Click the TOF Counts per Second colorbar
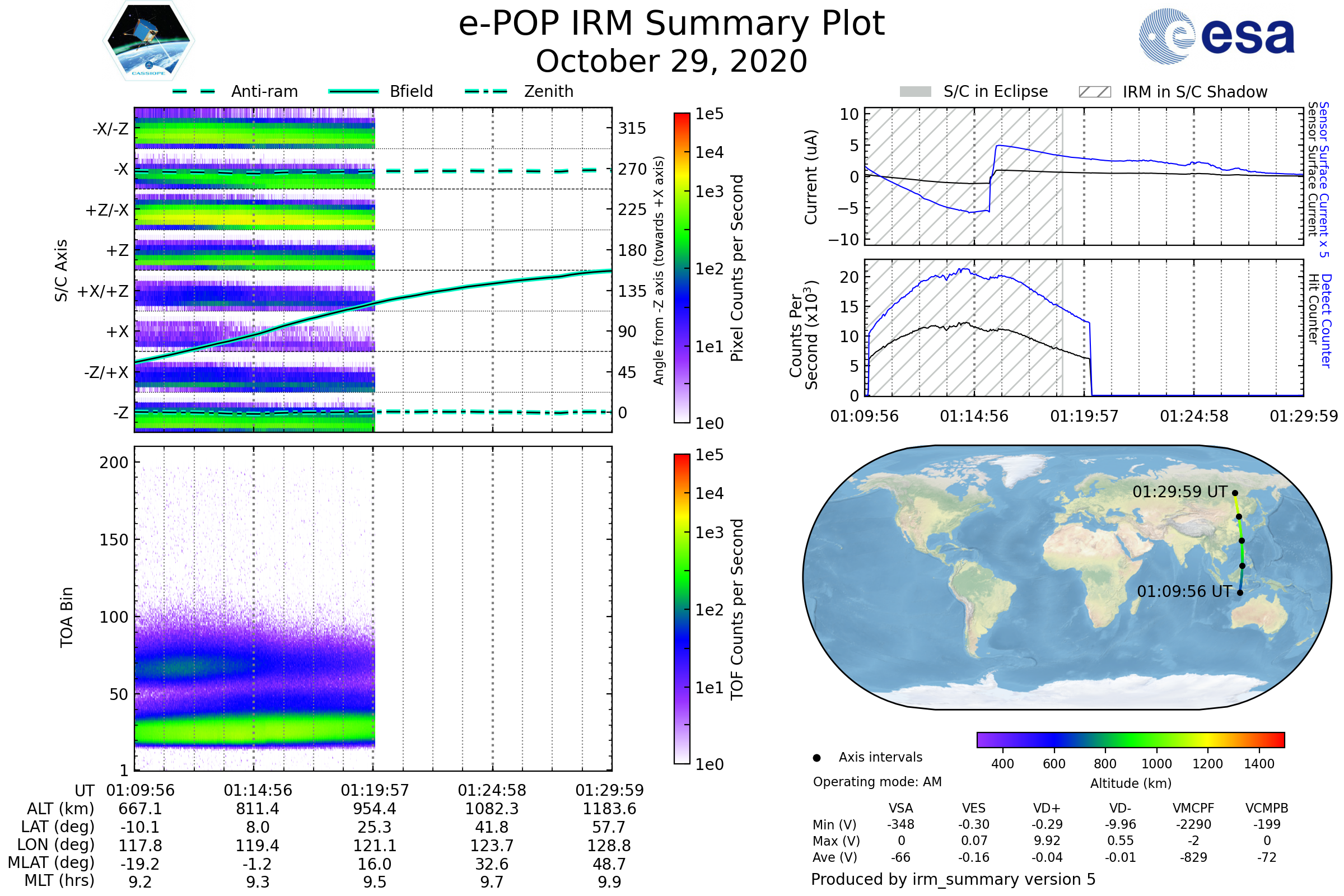1344x896 pixels. pyautogui.click(x=682, y=609)
